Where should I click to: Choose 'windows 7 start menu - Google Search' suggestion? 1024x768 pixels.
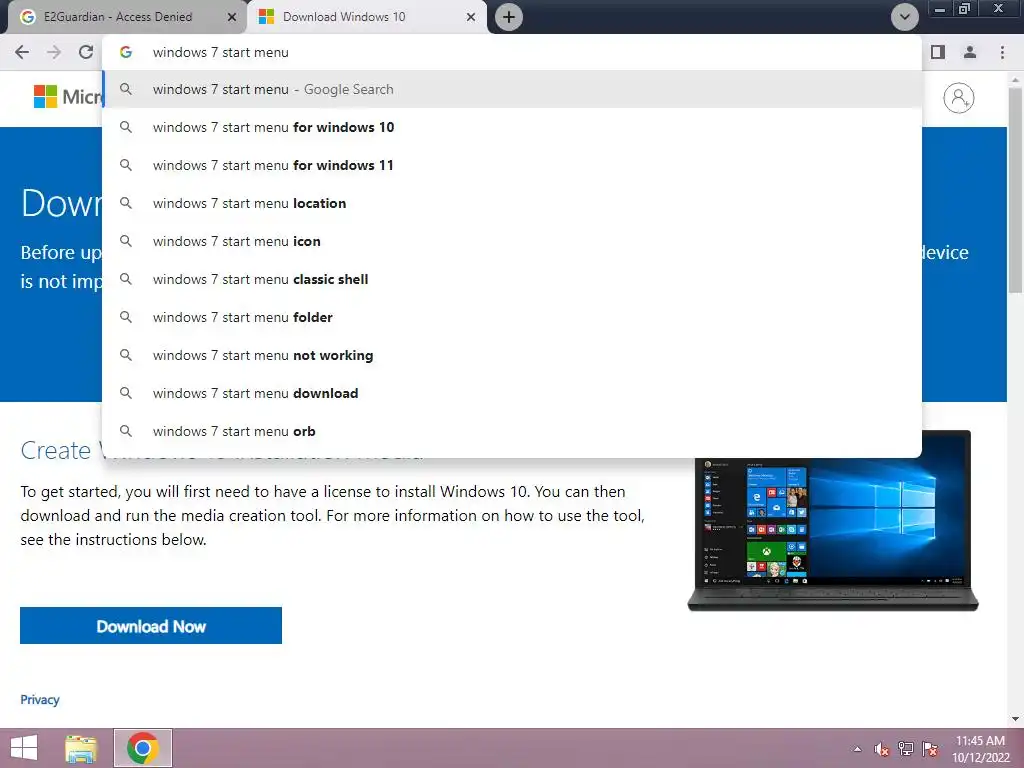pyautogui.click(x=512, y=89)
